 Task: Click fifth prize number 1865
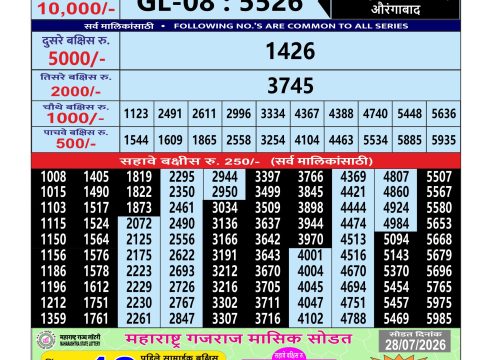pyautogui.click(x=204, y=140)
